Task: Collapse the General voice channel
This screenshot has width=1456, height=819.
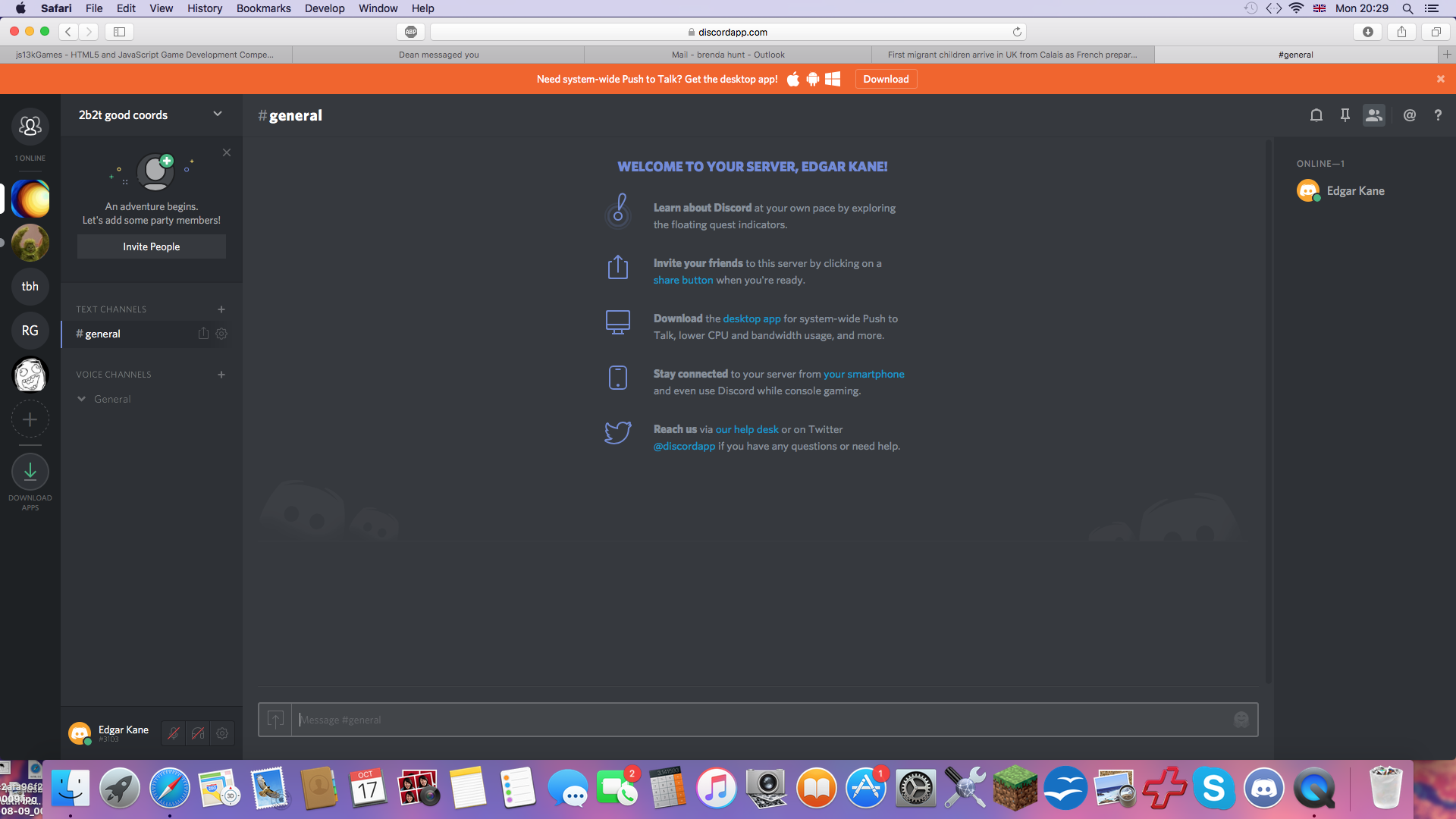Action: pos(81,399)
